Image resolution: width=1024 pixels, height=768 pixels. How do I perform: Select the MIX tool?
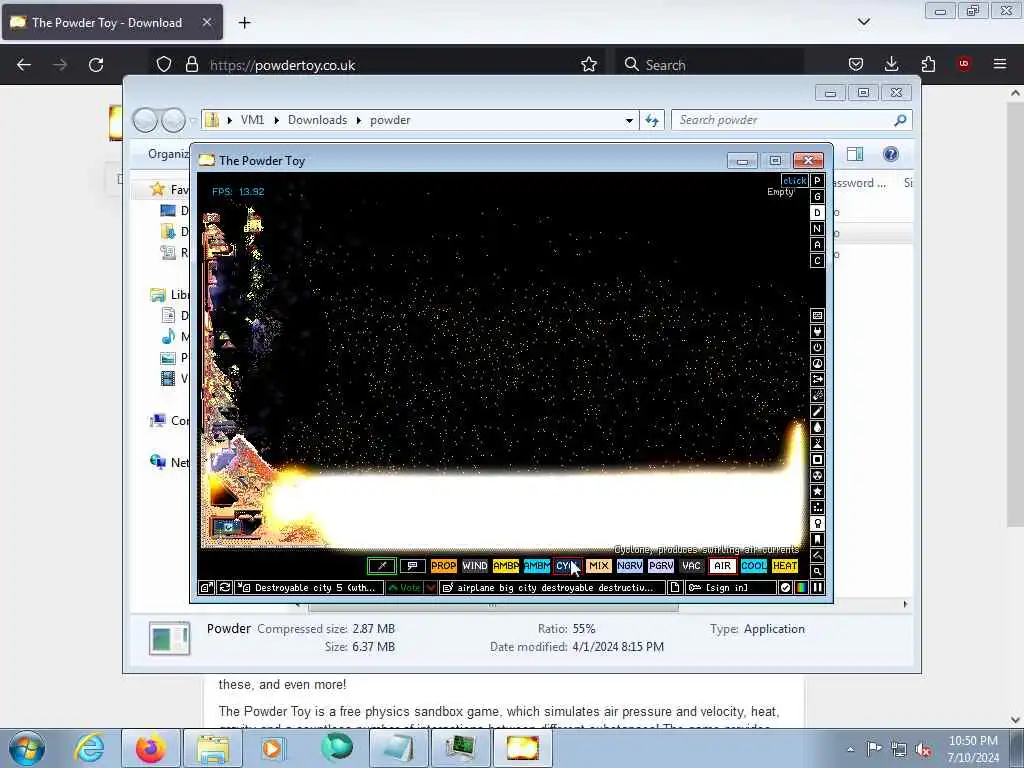pos(599,566)
